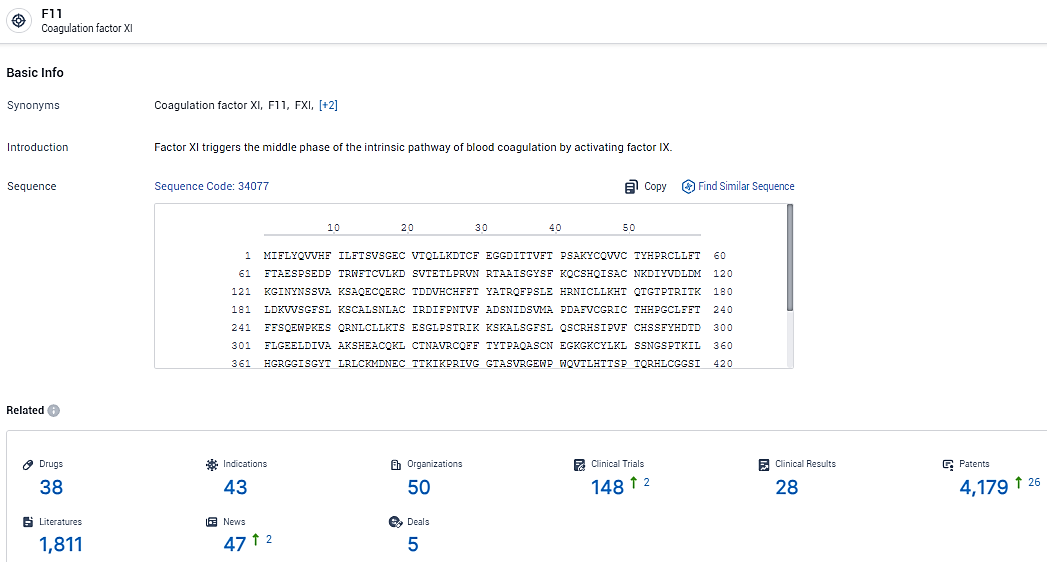Viewport: 1047px width, 562px height.
Task: Open the 148 Clinical Trials count
Action: click(607, 488)
